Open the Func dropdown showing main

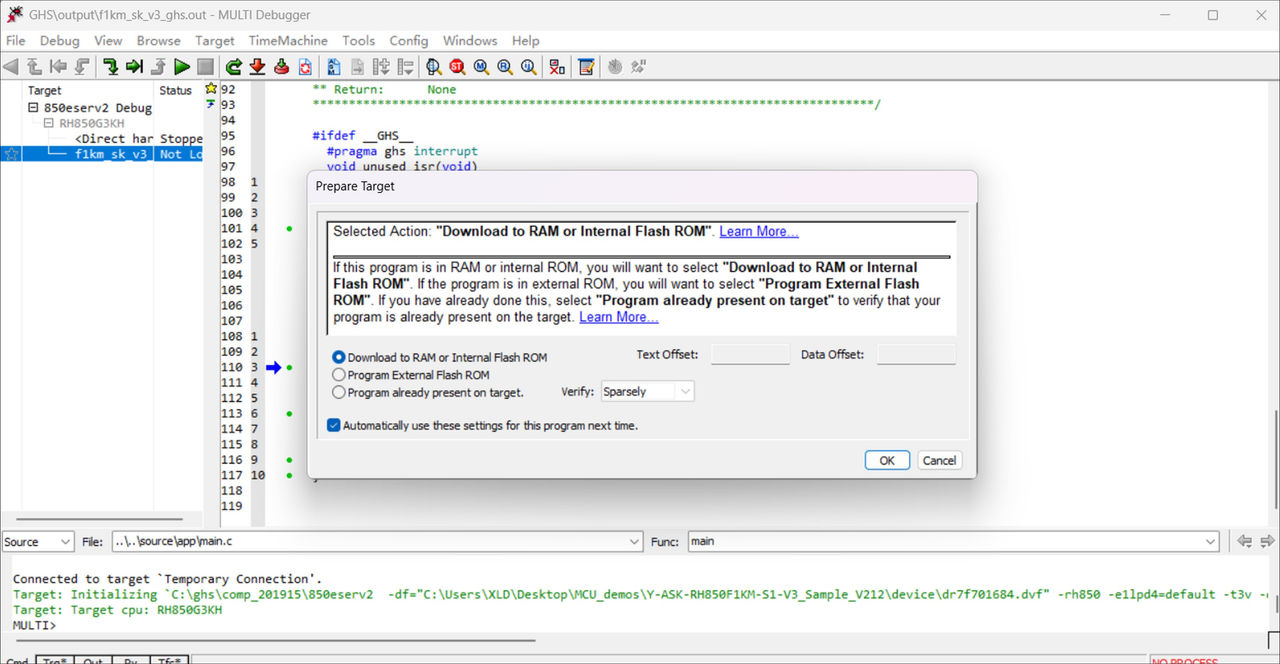tap(953, 541)
